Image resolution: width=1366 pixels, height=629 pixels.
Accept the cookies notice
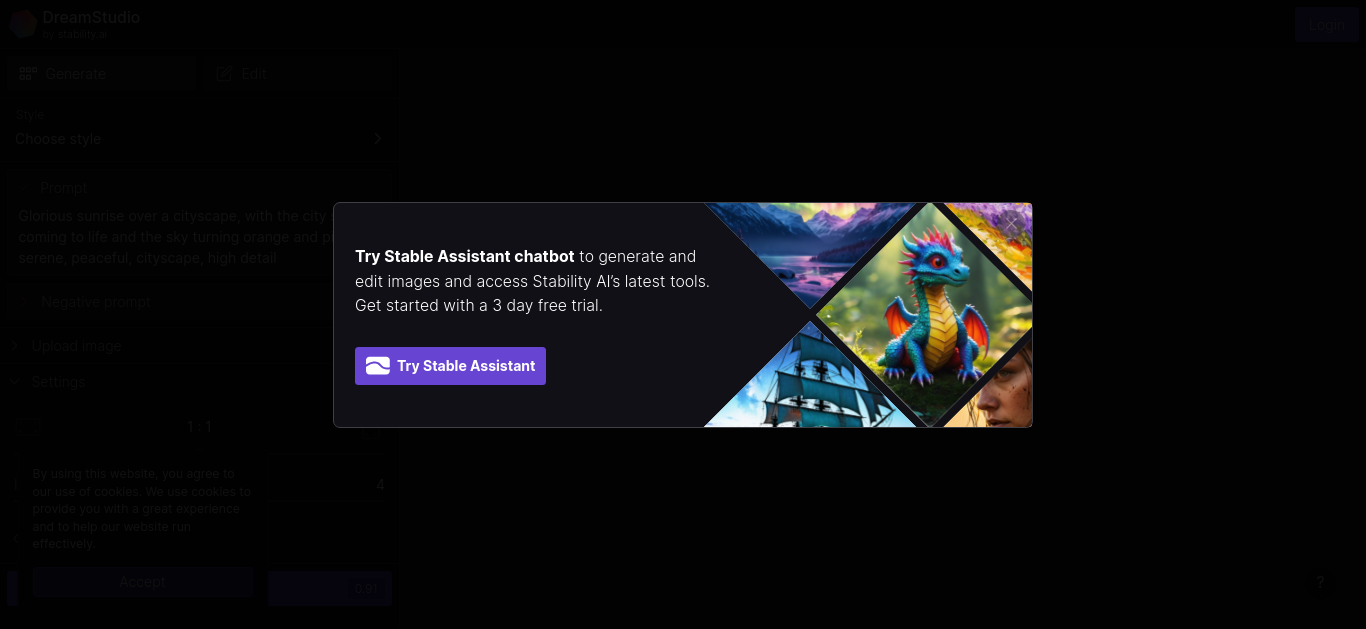click(x=142, y=582)
